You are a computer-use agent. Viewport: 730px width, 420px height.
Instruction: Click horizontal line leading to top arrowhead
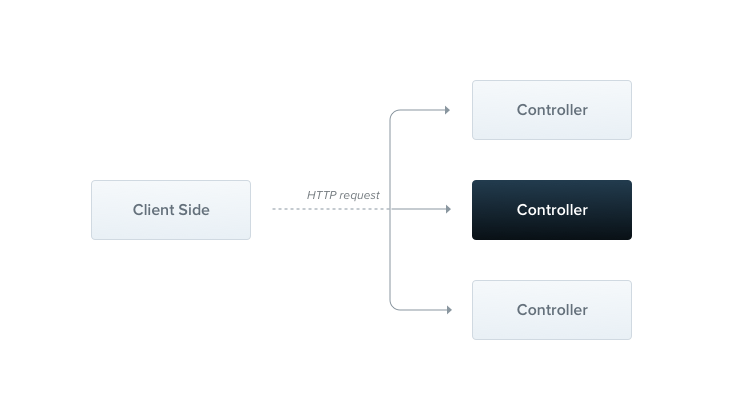click(x=423, y=110)
